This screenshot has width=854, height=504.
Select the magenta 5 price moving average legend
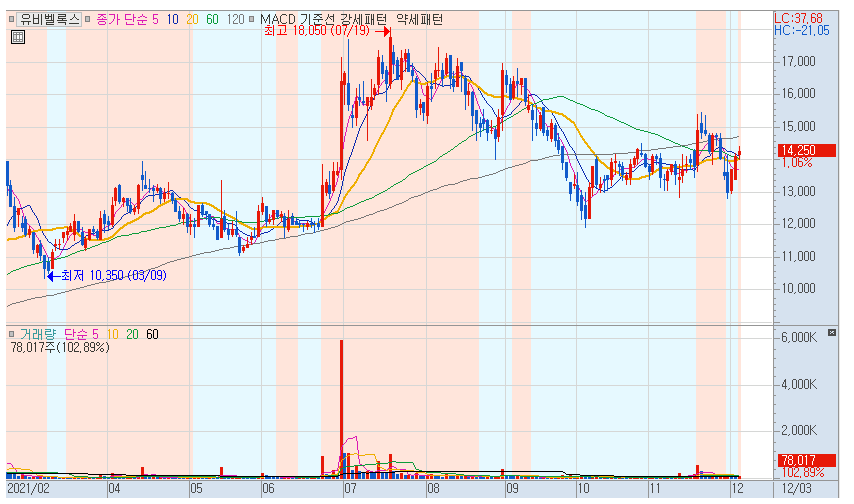(x=155, y=20)
